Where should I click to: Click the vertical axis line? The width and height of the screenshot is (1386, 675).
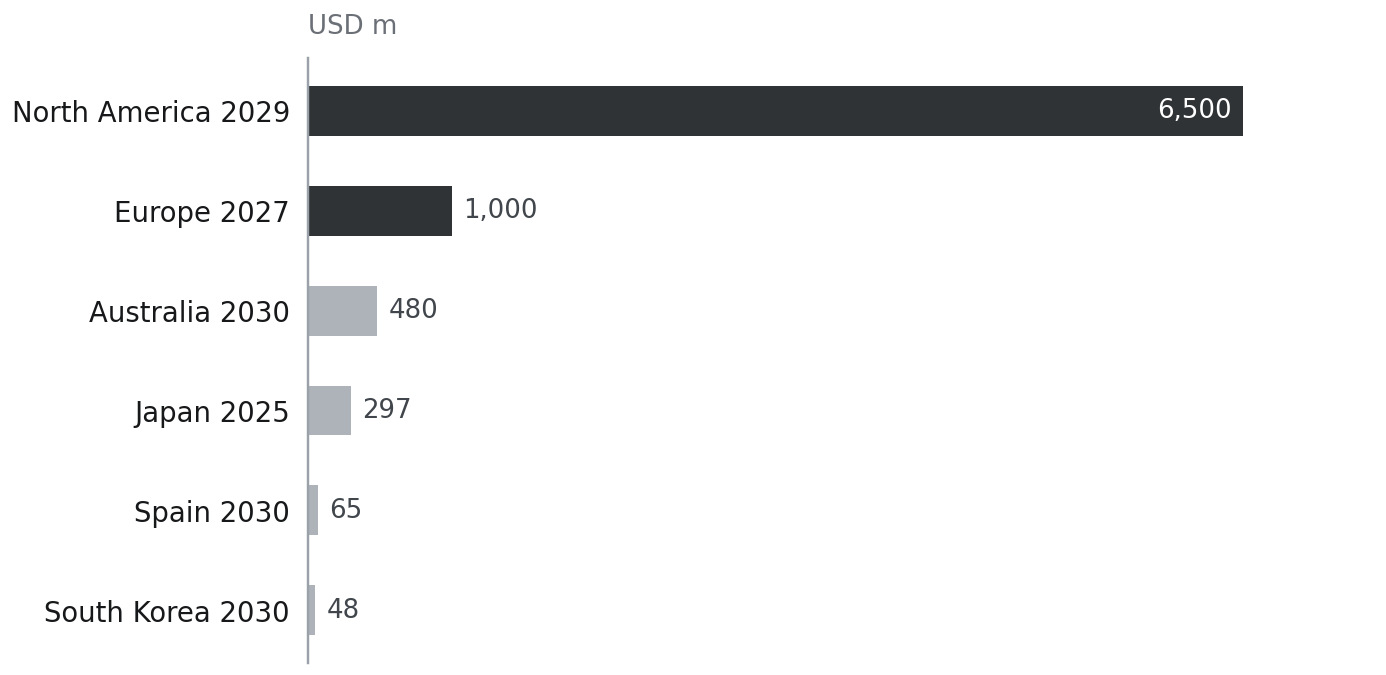[x=307, y=360]
